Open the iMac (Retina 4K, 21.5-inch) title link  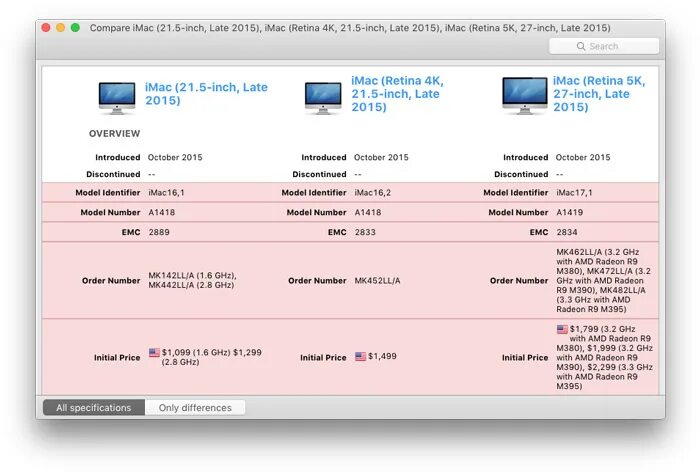click(397, 94)
